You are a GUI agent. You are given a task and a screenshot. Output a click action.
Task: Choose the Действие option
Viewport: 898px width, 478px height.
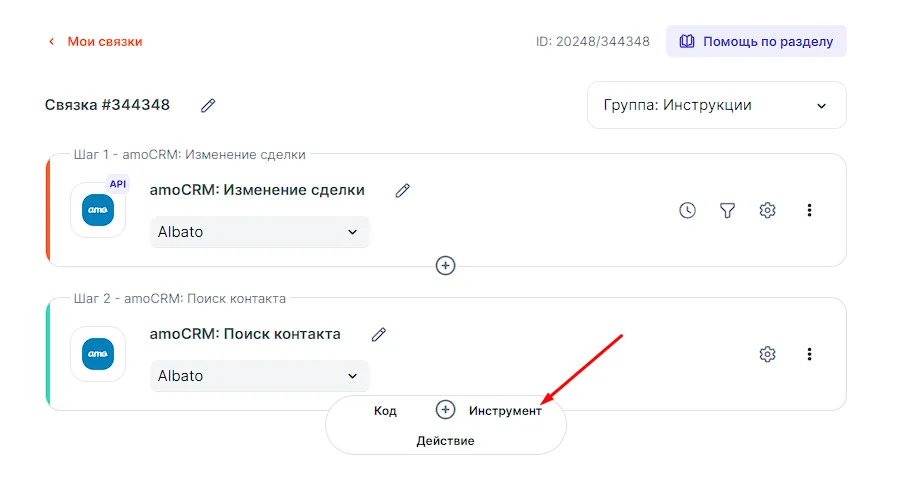[445, 440]
